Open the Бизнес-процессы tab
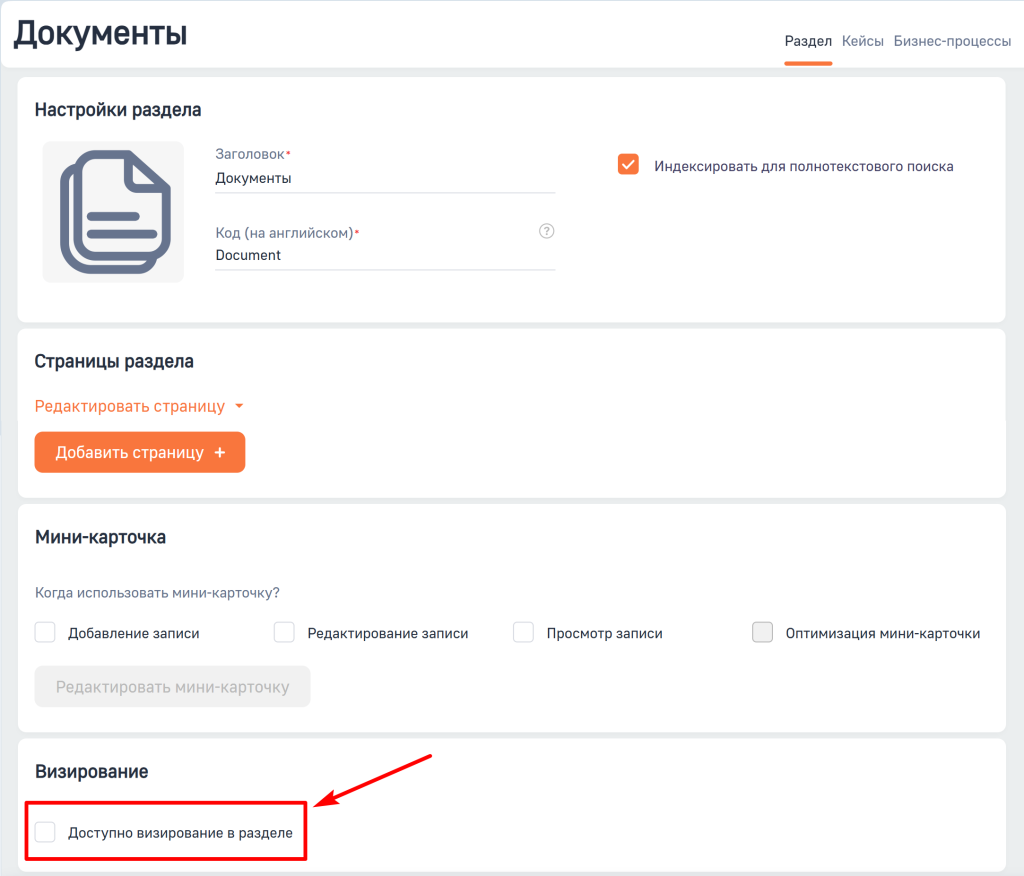This screenshot has height=876, width=1024. click(952, 41)
